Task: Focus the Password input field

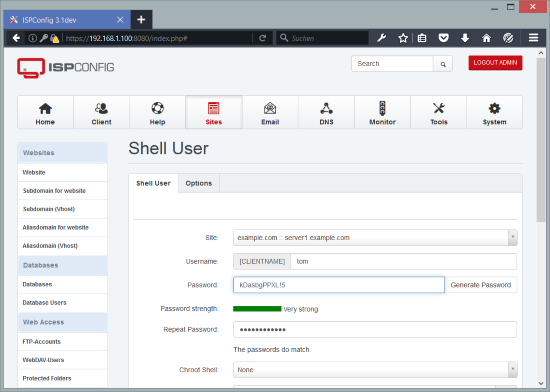Action: tap(339, 285)
